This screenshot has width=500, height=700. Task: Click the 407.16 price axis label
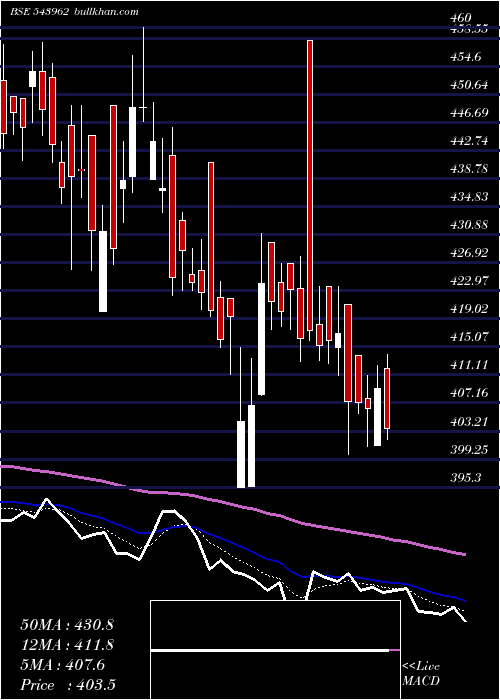pyautogui.click(x=469, y=393)
